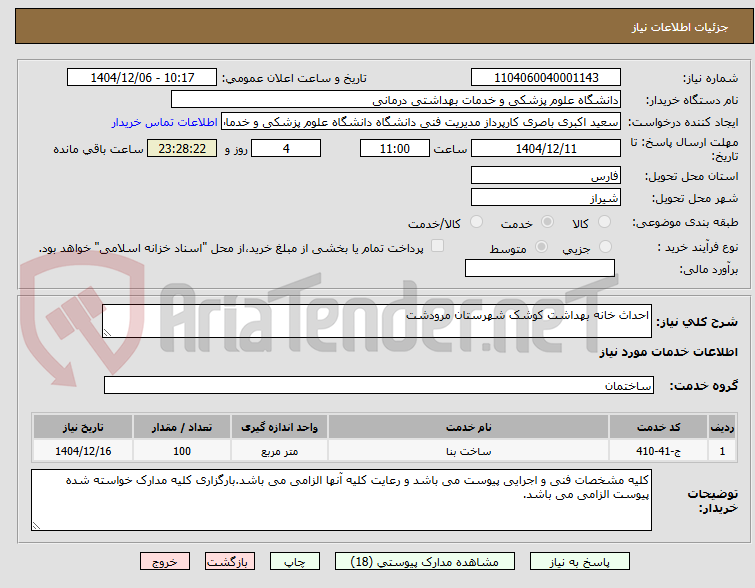Click the need number field 1104060040001143
755x588 pixels.
tap(546, 78)
